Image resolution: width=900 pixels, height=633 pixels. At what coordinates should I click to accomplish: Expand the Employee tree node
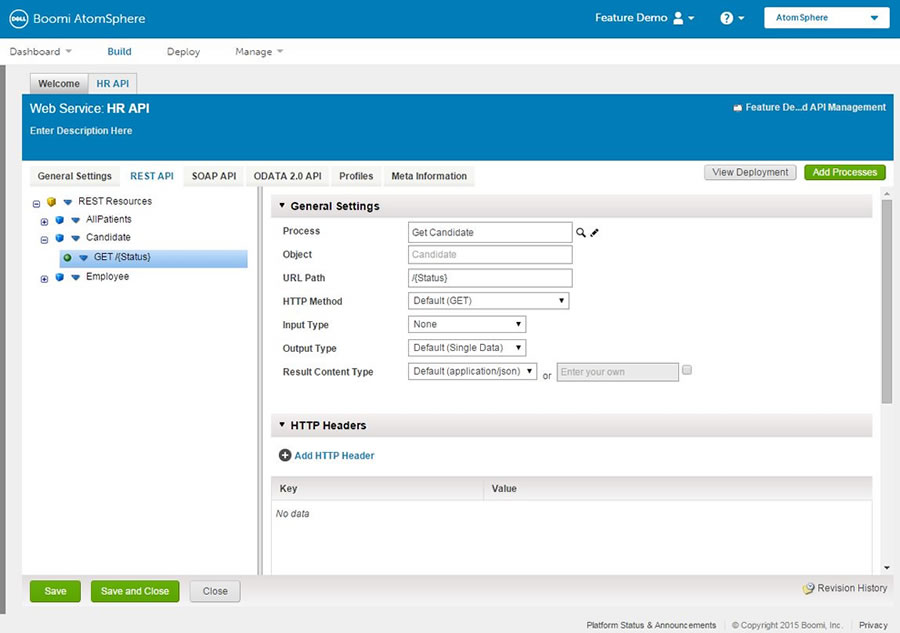[44, 279]
